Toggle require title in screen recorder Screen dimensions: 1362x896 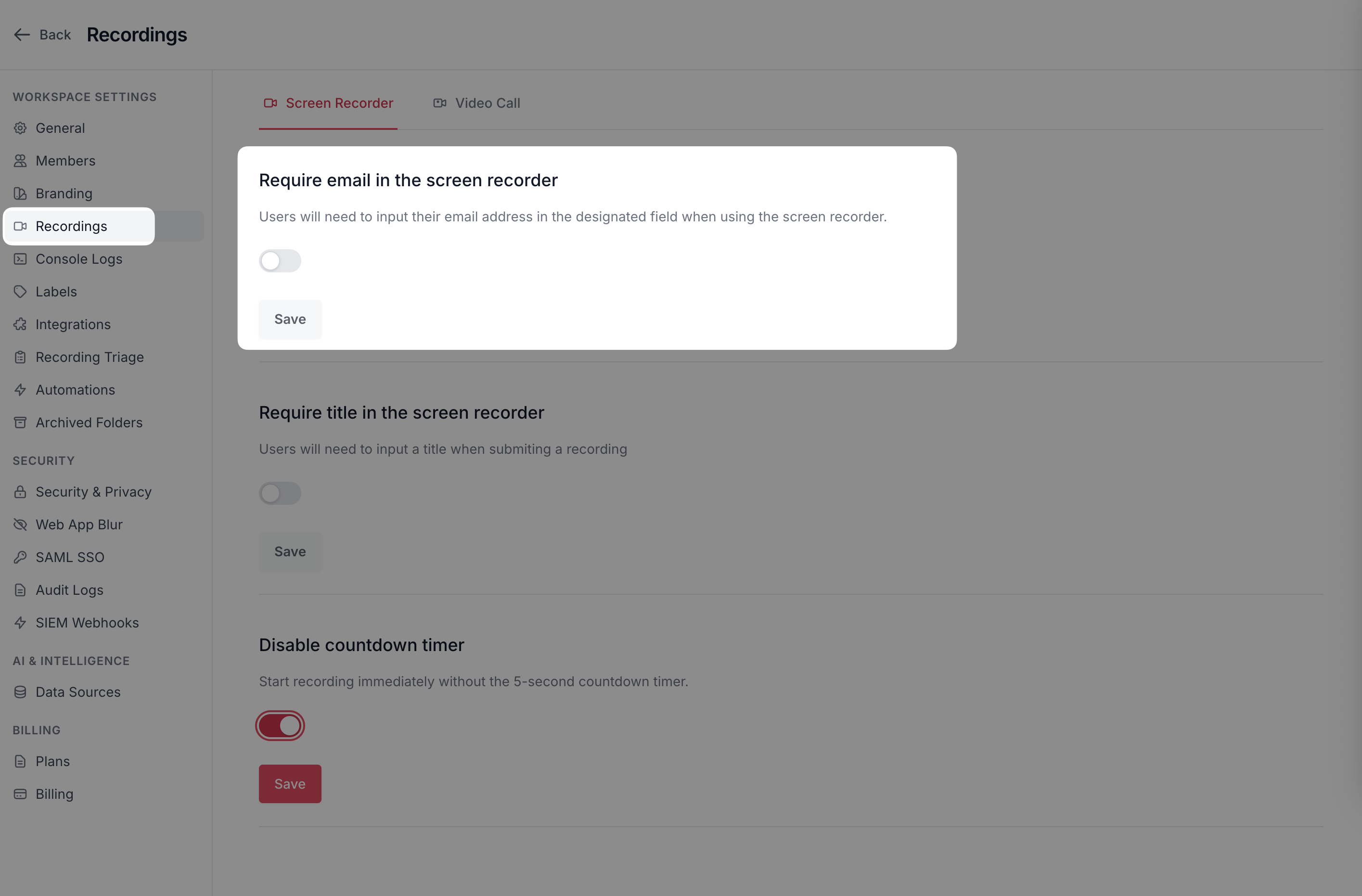pos(280,493)
